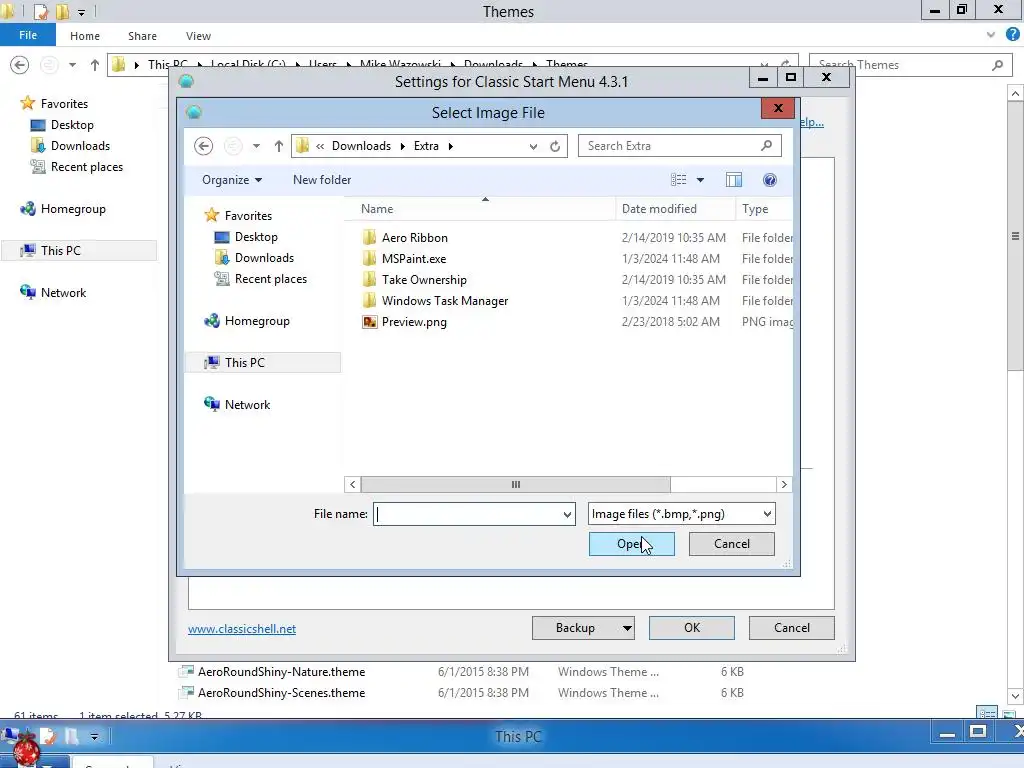Select Downloads in Themes window sidebar
Image resolution: width=1024 pixels, height=768 pixels.
[80, 146]
